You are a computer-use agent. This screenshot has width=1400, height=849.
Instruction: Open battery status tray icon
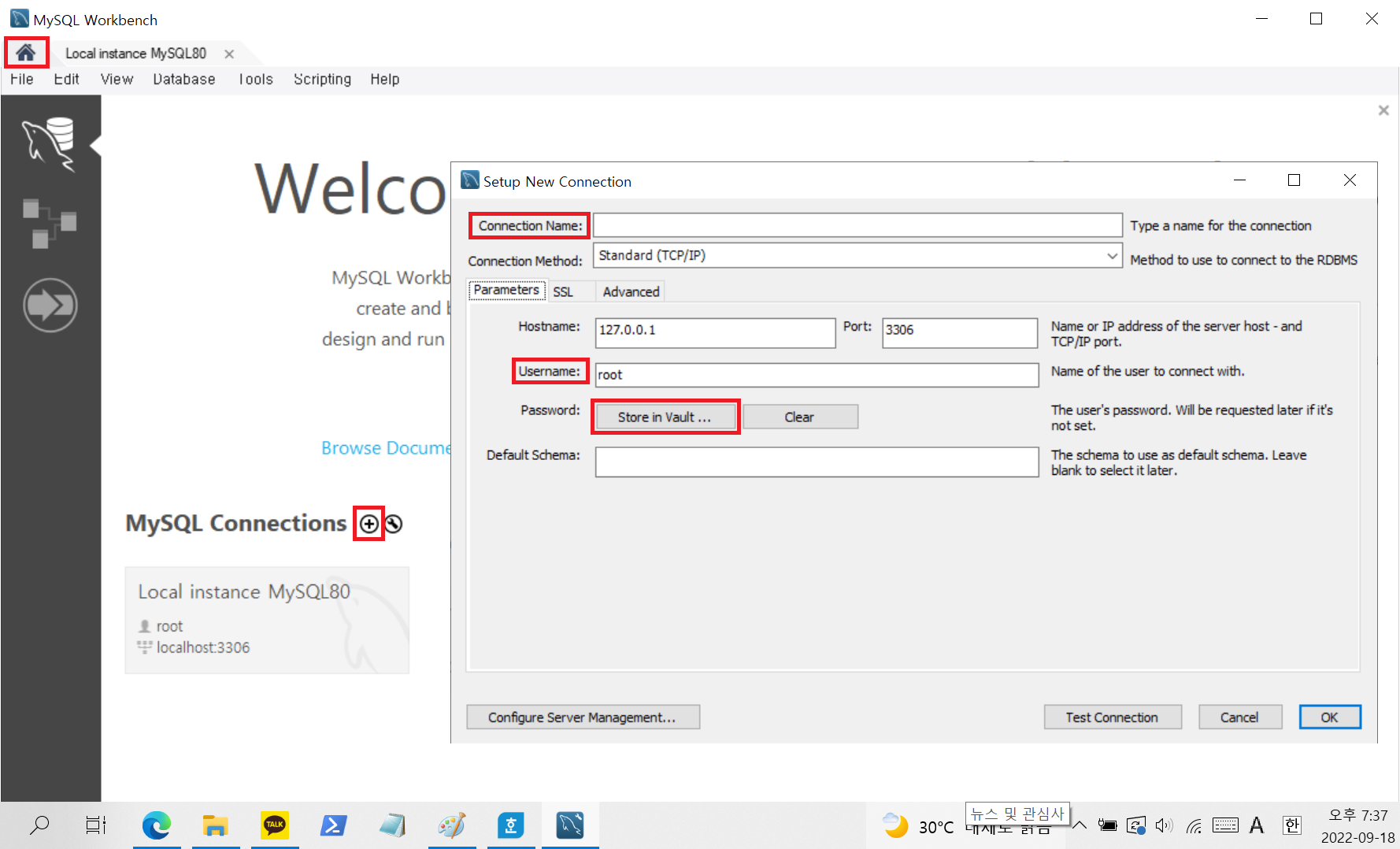tap(1107, 825)
